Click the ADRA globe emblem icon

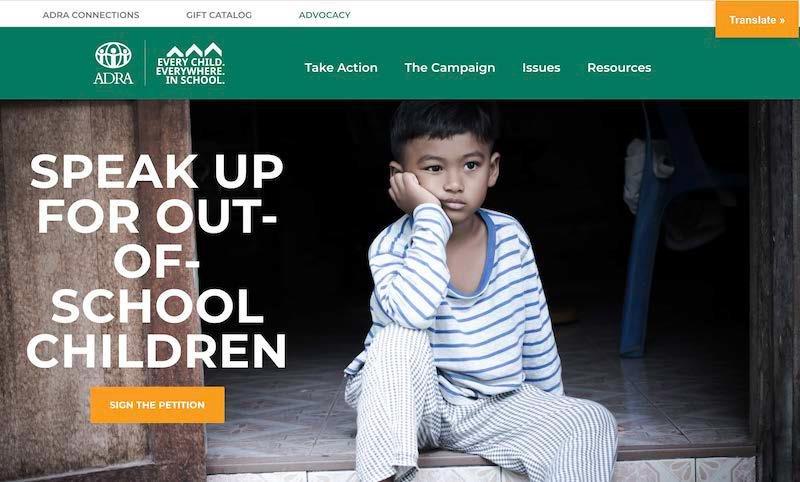coord(113,55)
